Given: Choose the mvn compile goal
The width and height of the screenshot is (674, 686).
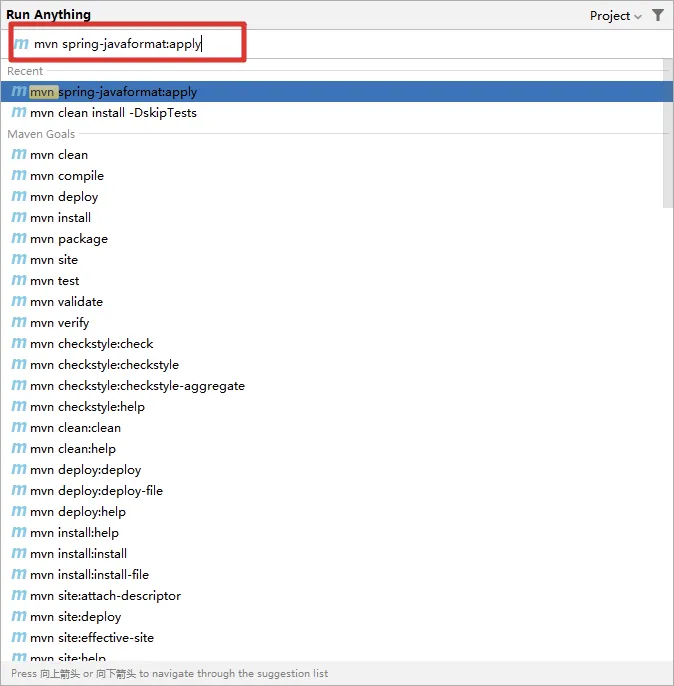Looking at the screenshot, I should click(x=332, y=176).
